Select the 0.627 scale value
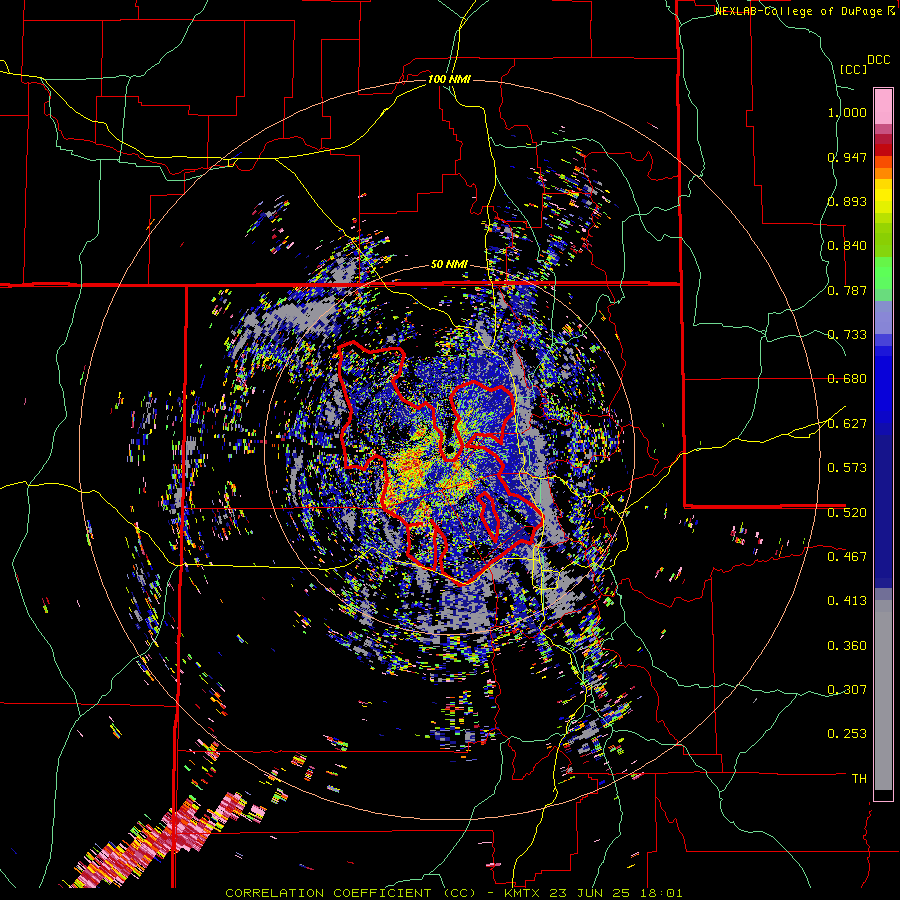 [847, 424]
